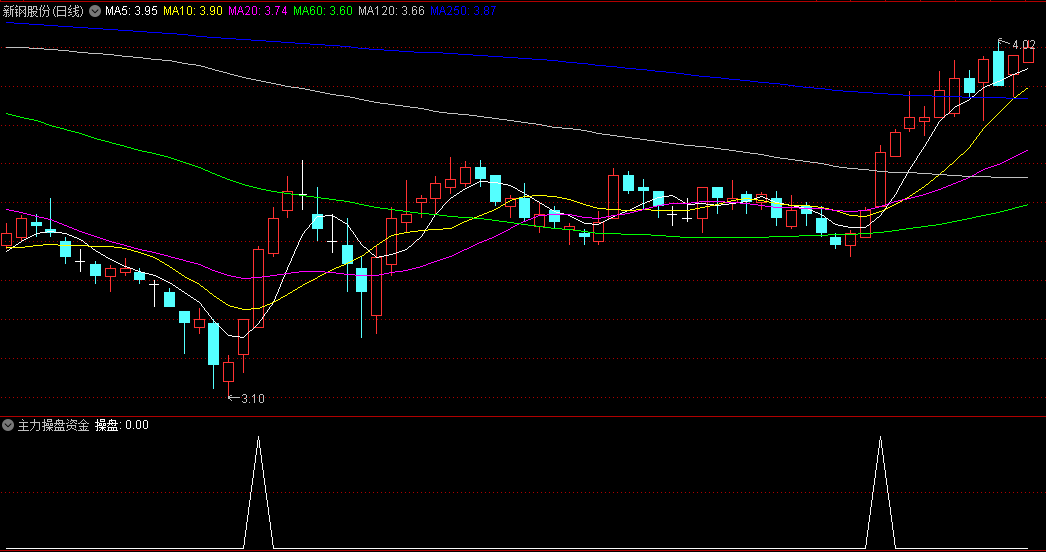Click the blue MA250: 3.87 label

coord(463,11)
